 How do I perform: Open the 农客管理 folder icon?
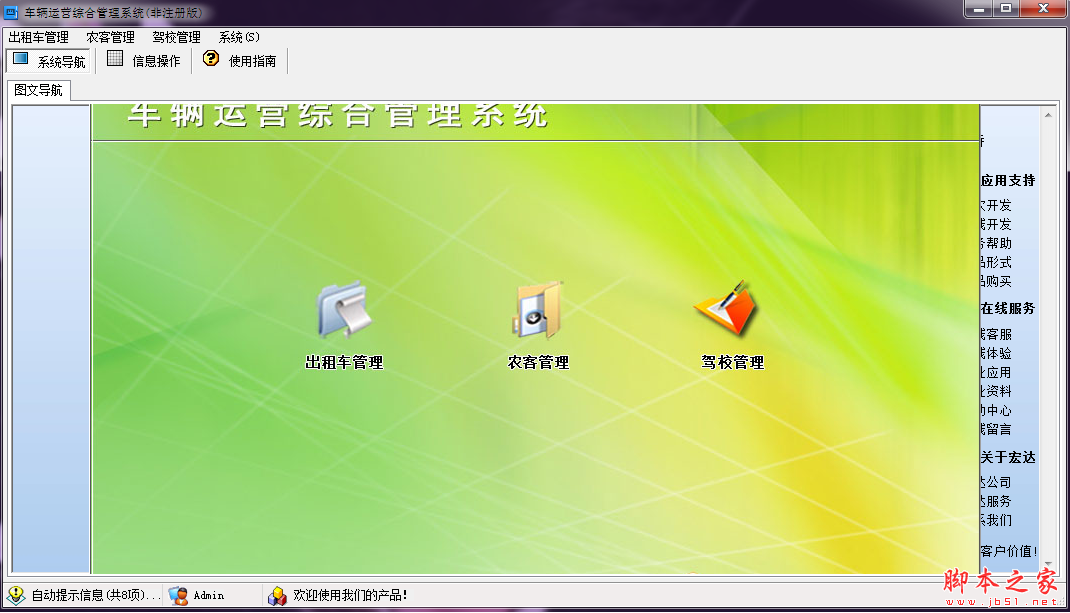(538, 311)
